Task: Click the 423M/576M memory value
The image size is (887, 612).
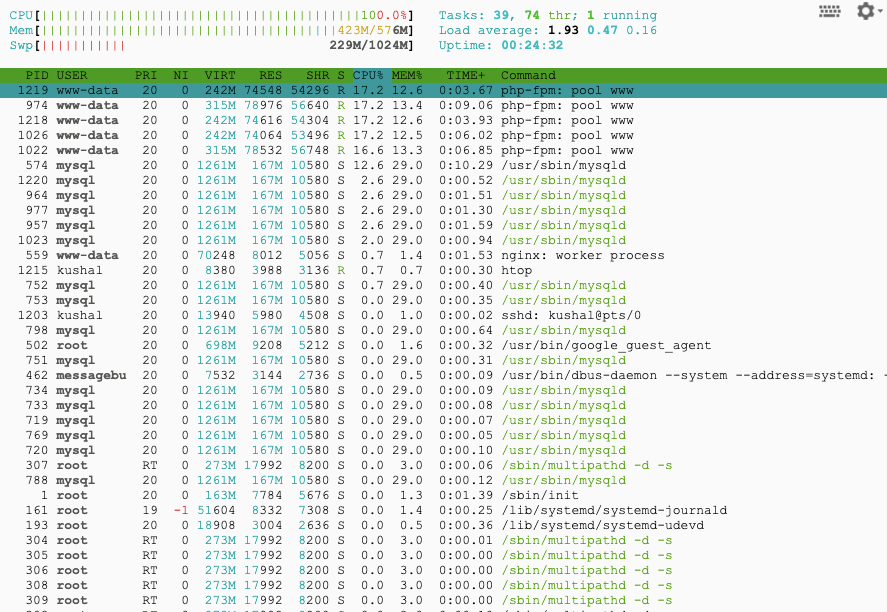Action: pos(373,30)
